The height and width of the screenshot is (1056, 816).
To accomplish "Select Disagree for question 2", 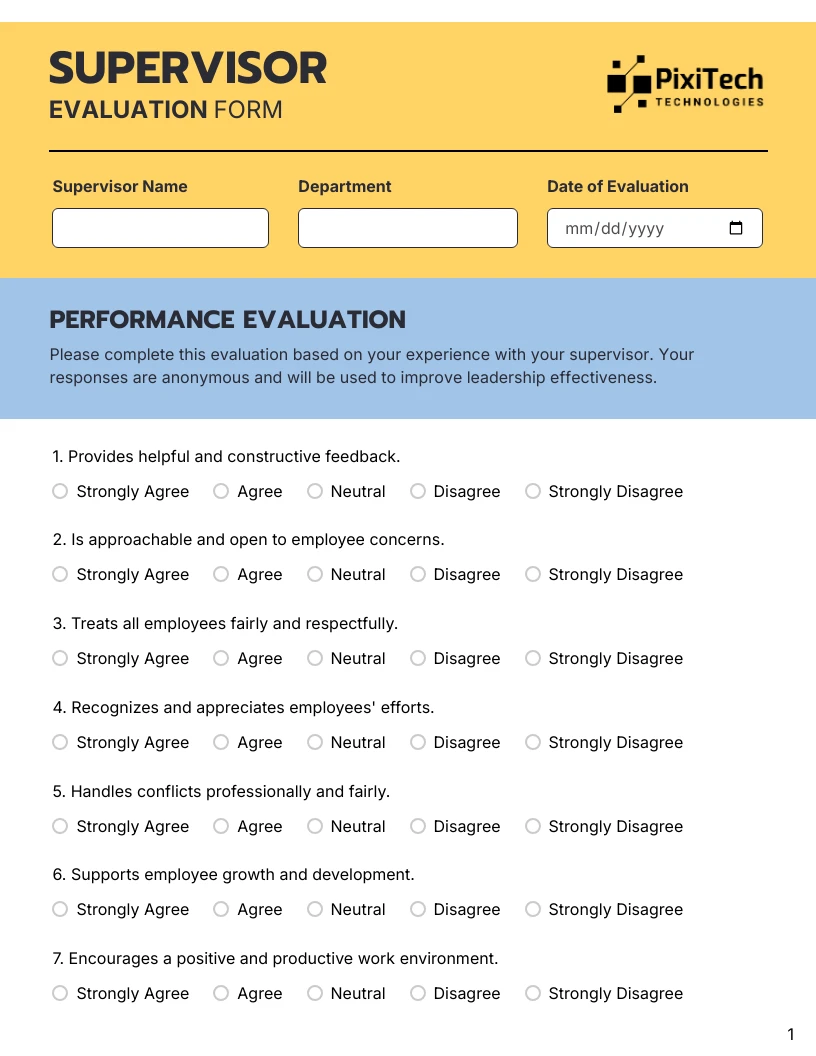I will (x=417, y=574).
